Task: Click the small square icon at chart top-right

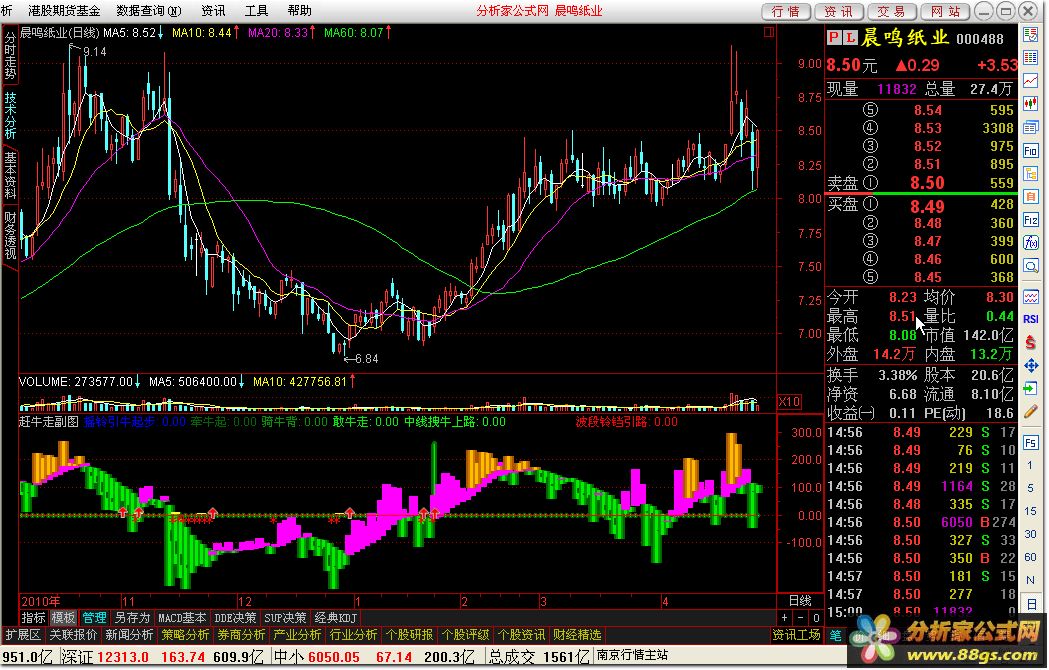Action: [x=769, y=31]
